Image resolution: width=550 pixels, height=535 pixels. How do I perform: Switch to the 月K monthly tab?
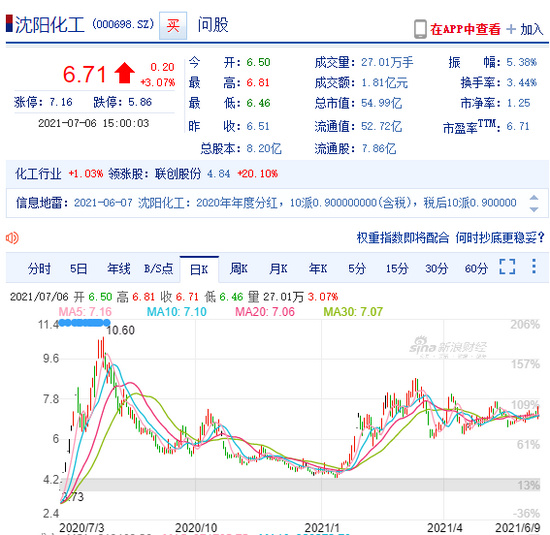point(278,269)
